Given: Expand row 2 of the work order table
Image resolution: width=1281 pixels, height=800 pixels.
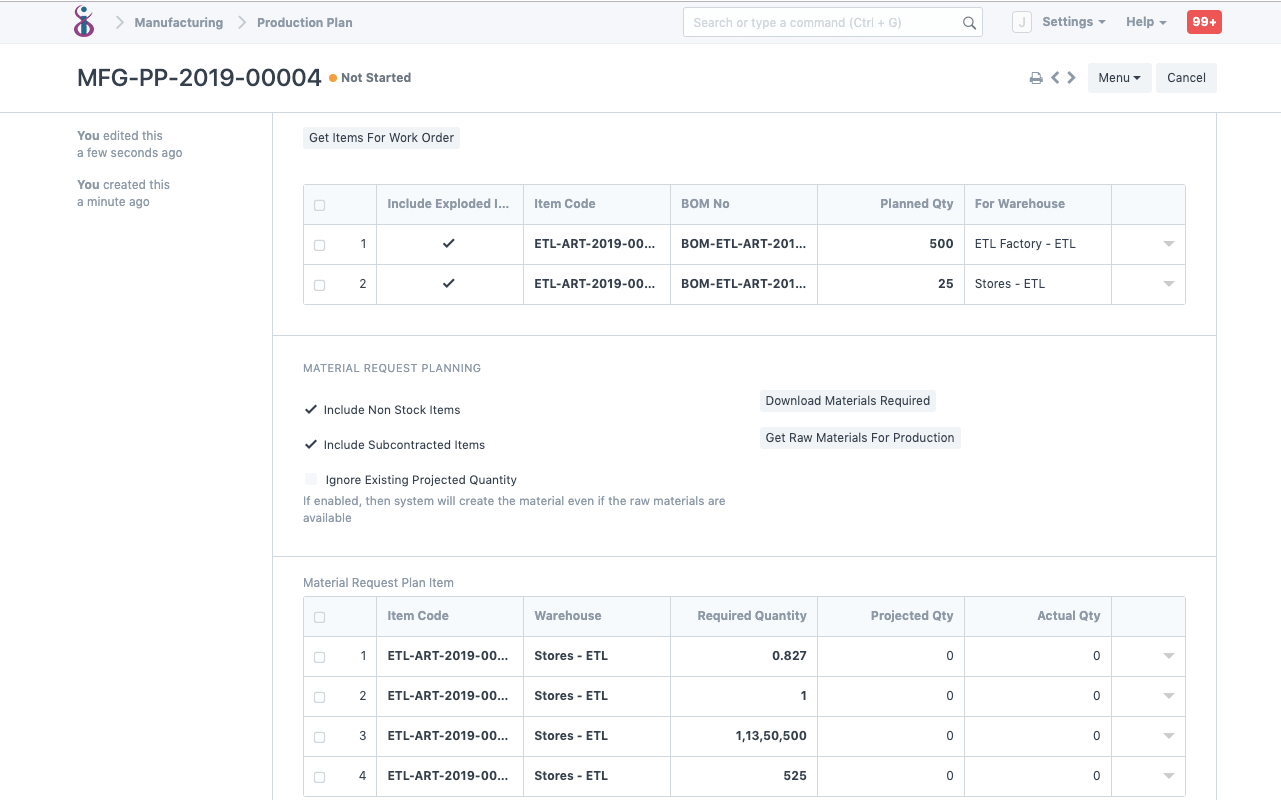Looking at the screenshot, I should 1167,284.
